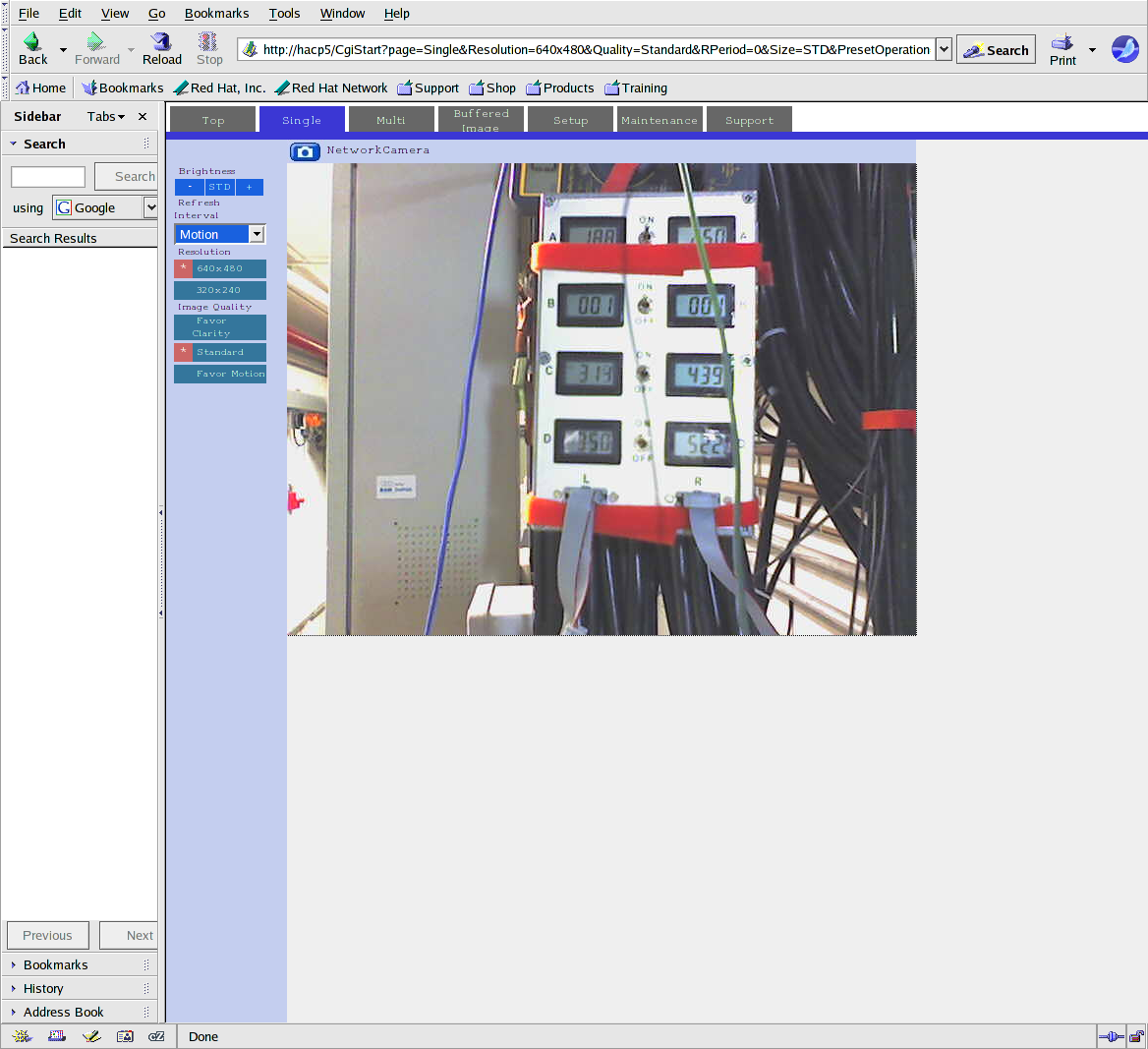This screenshot has width=1148, height=1049.
Task: Collapse the Search sidebar panel
Action: 13,144
